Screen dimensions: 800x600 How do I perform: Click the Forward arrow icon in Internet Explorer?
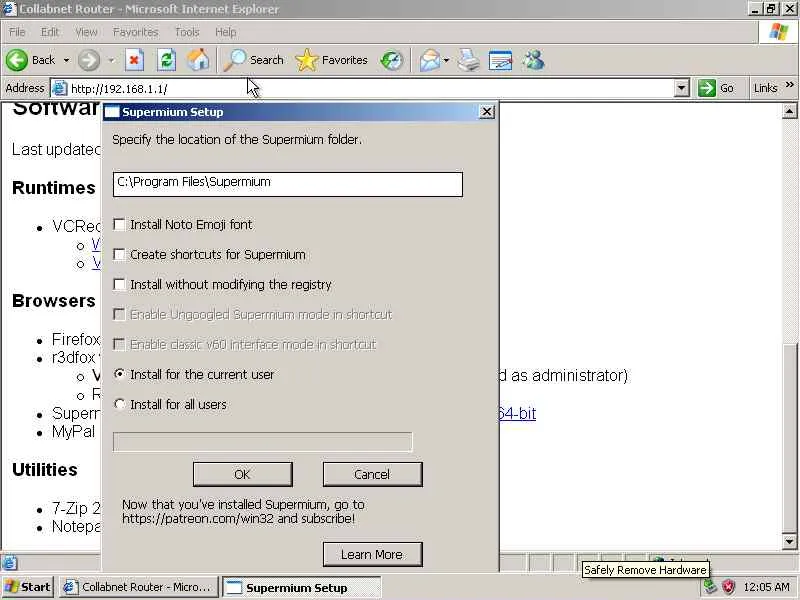pyautogui.click(x=89, y=60)
